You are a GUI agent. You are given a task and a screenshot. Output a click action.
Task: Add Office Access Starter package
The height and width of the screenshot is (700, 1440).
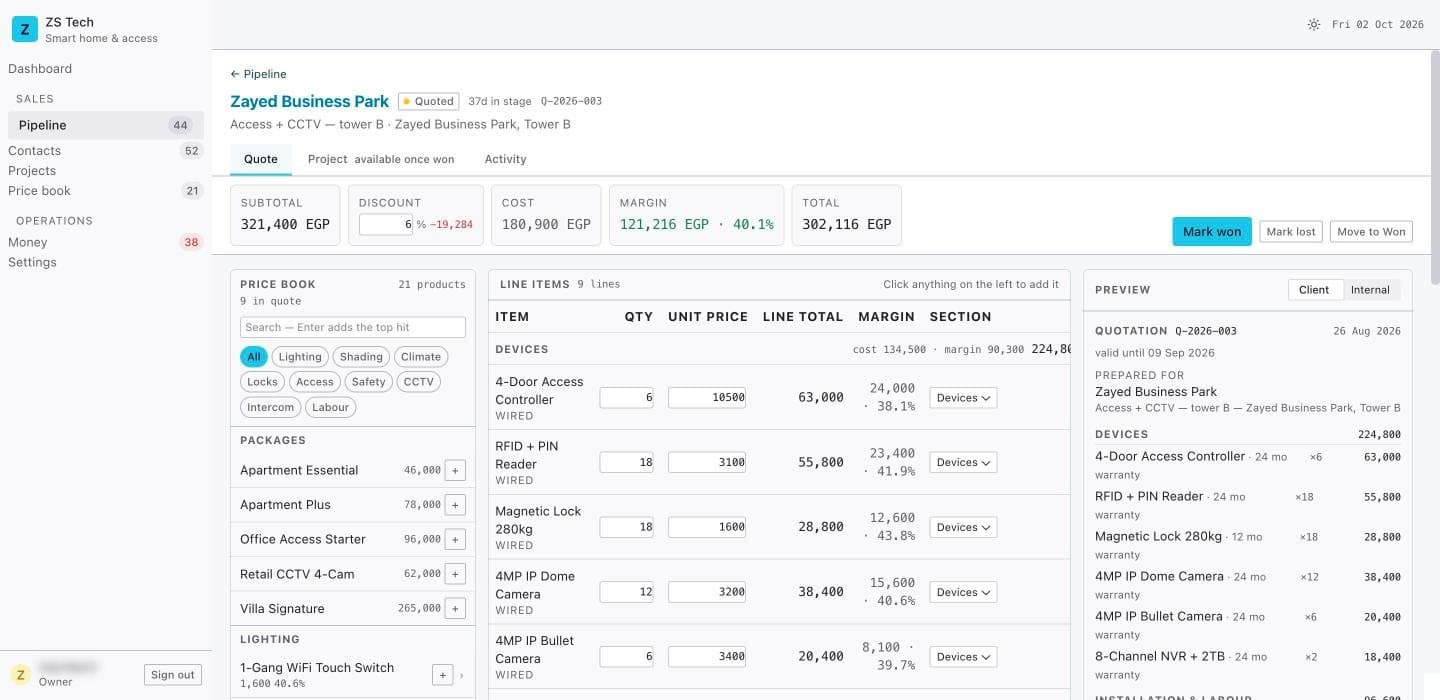[455, 539]
